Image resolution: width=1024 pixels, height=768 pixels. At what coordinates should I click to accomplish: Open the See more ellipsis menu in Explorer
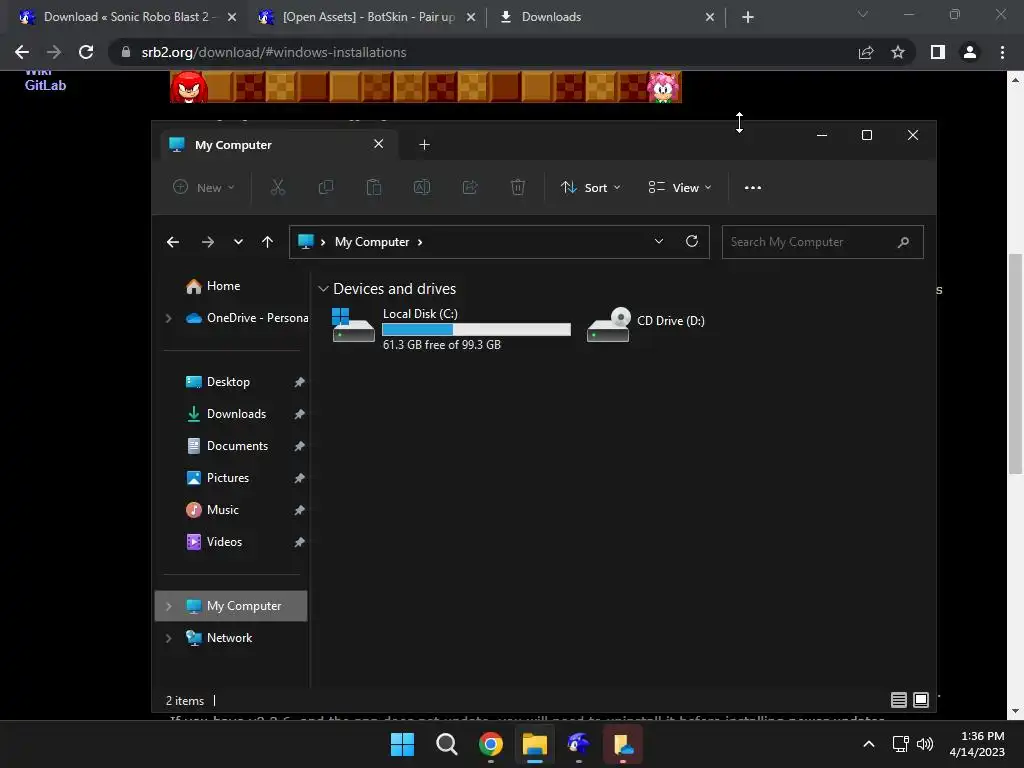tap(752, 187)
